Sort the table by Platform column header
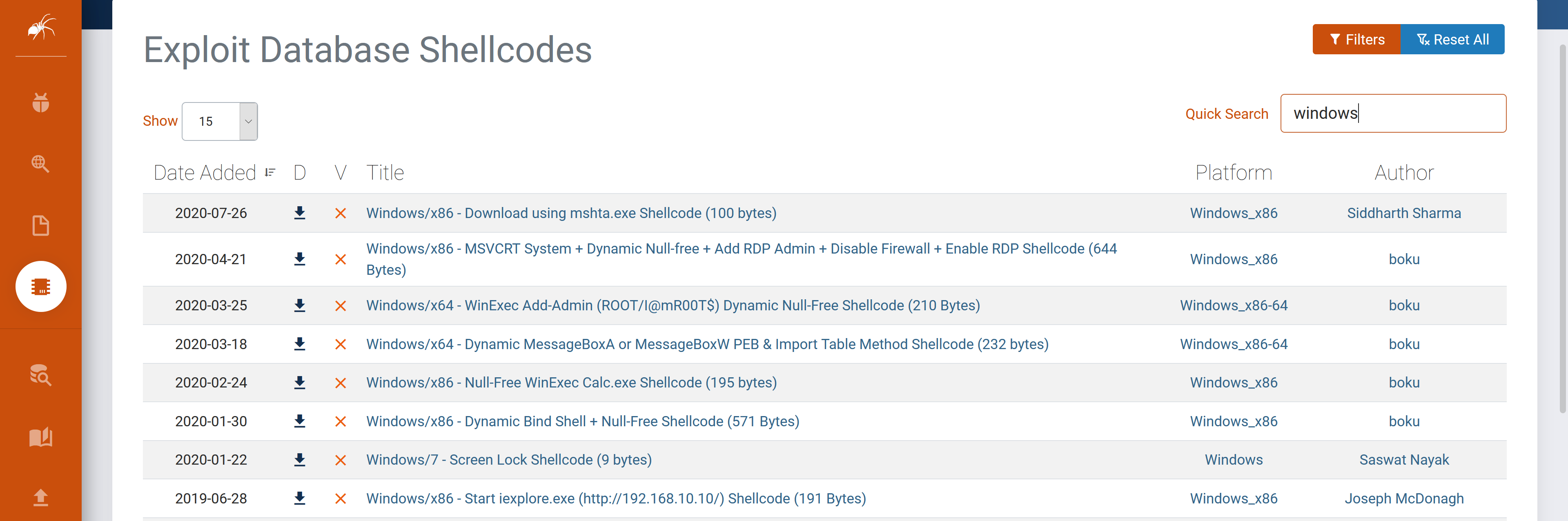 point(1233,173)
